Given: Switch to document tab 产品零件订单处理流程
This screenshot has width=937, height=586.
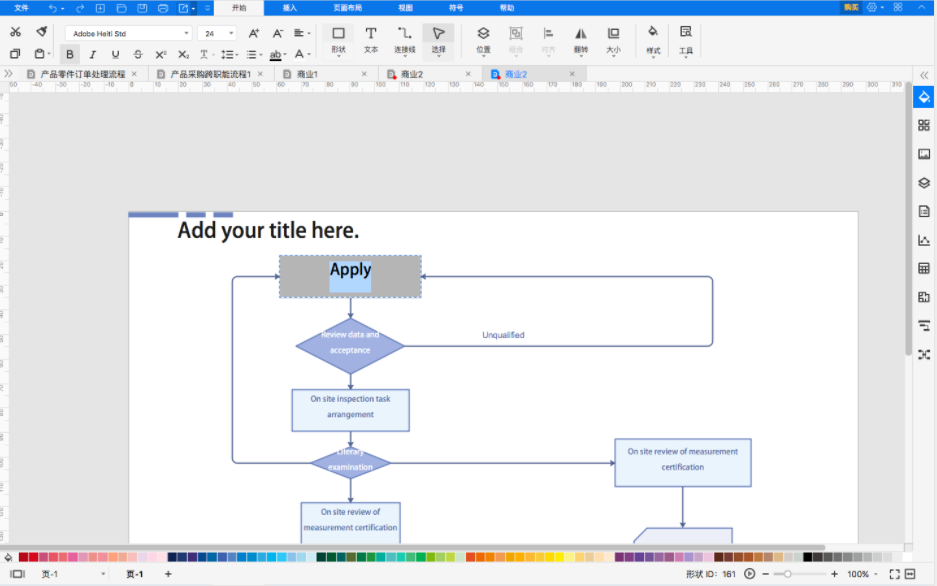Looking at the screenshot, I should click(x=82, y=74).
